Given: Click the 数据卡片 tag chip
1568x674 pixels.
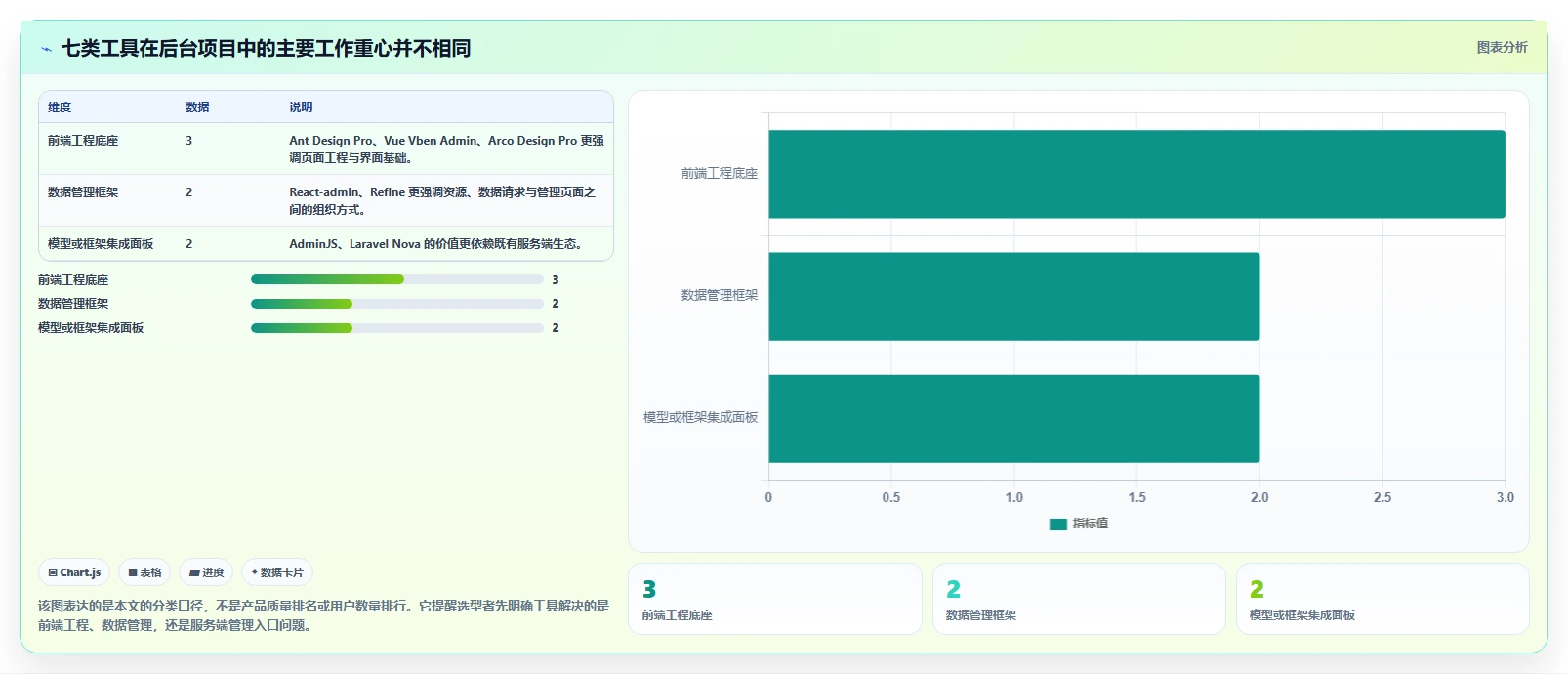Looking at the screenshot, I should click(x=277, y=572).
